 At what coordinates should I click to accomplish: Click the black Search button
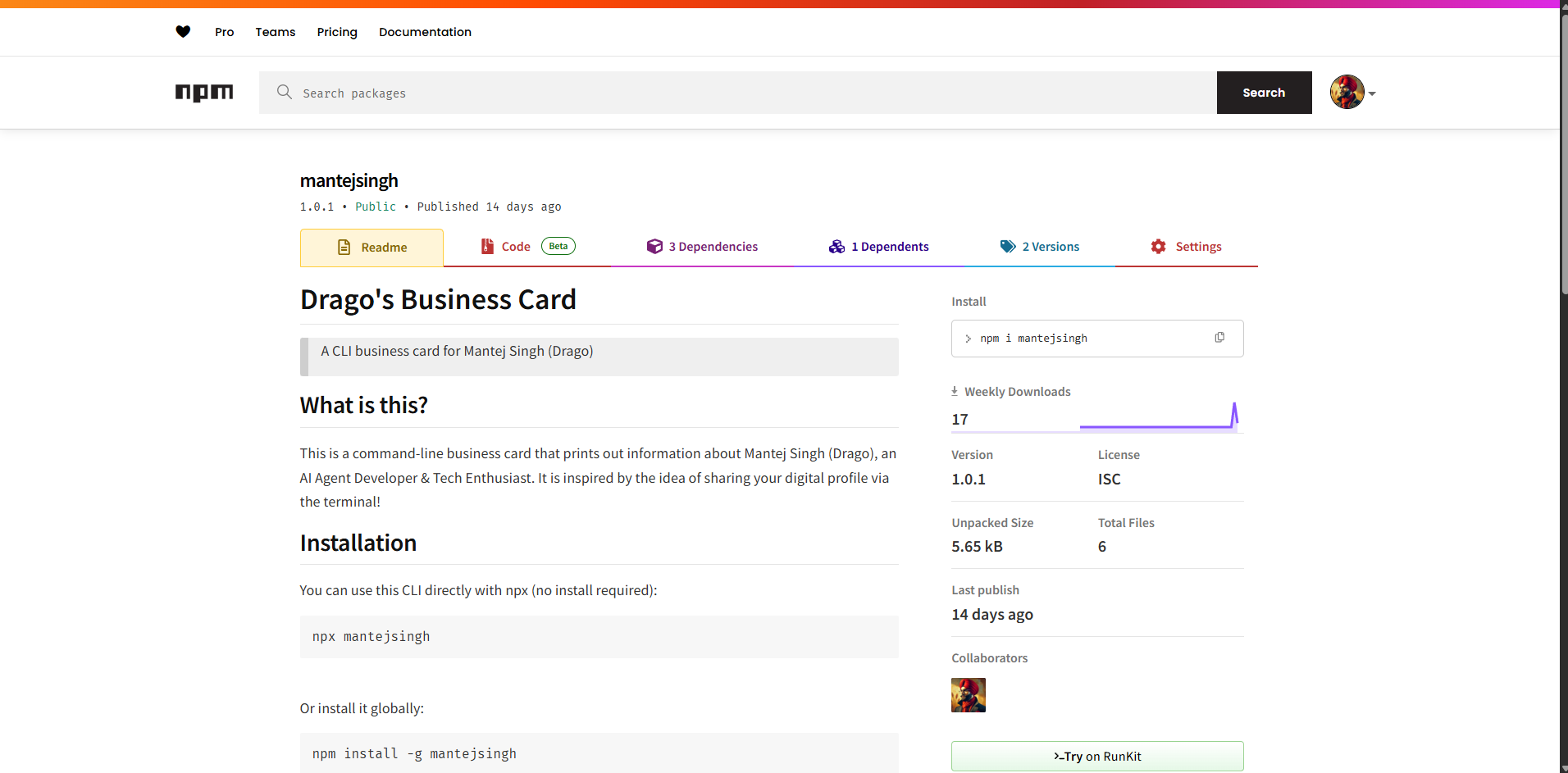[x=1264, y=93]
